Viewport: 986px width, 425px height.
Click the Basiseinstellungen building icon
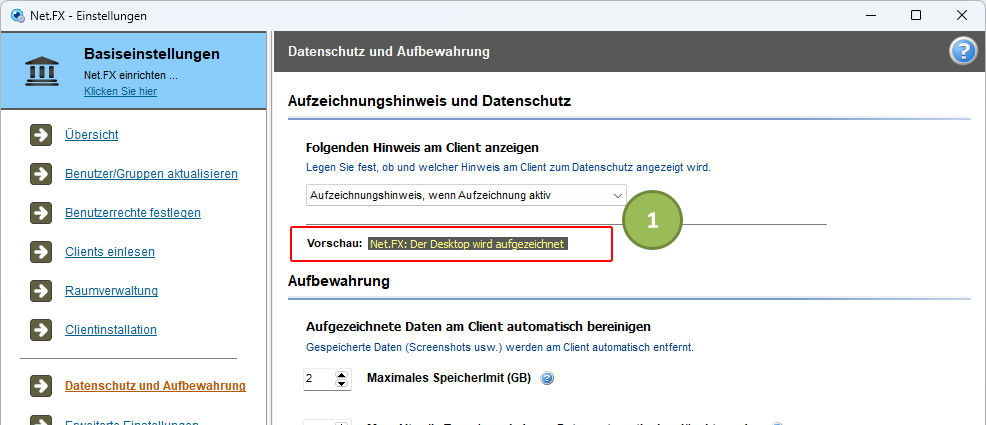coord(42,71)
